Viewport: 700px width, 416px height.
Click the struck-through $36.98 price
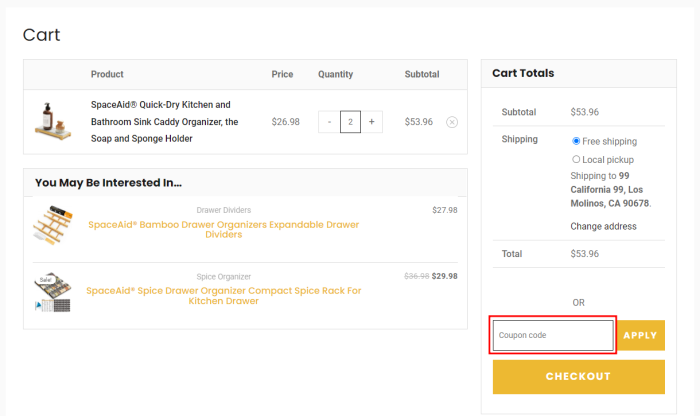pyautogui.click(x=417, y=276)
